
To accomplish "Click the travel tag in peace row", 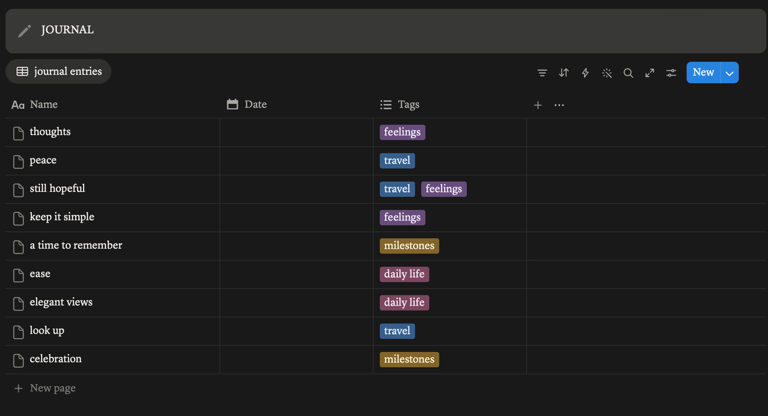I will [397, 161].
